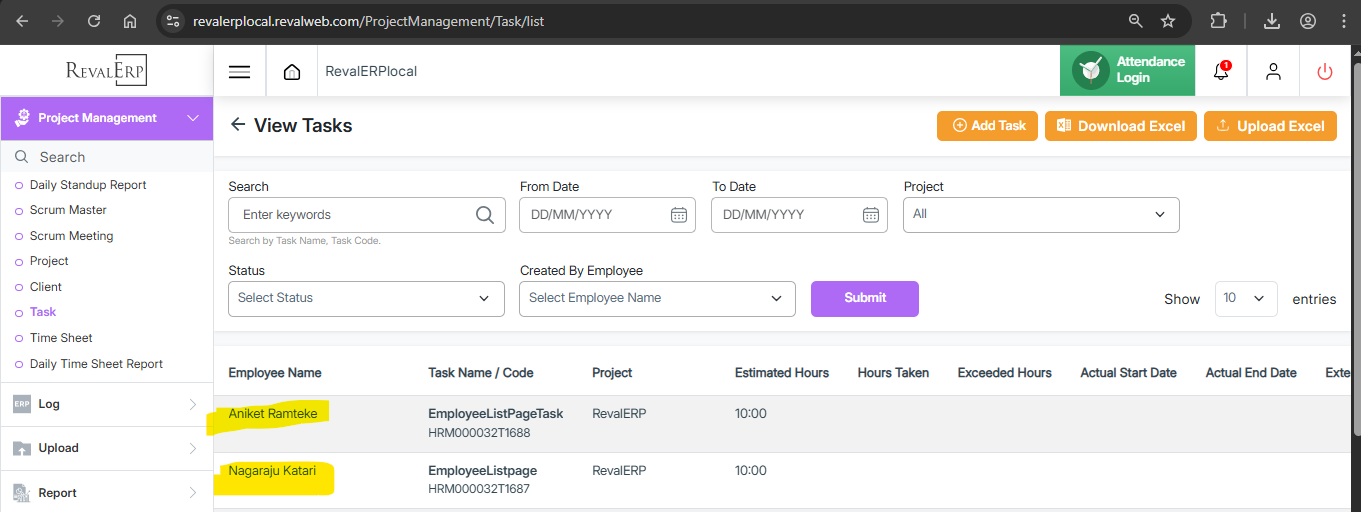Open the Project dropdown showing All
The width and height of the screenshot is (1361, 512).
[1040, 215]
